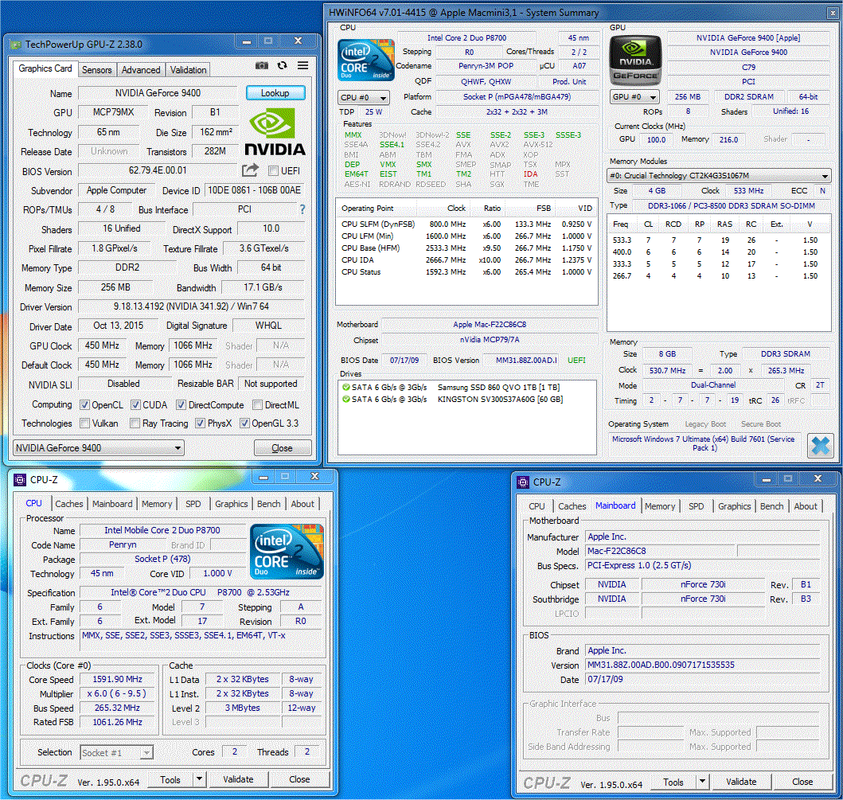Click the blue X close icon in HWiNFO summary
This screenshot has width=843, height=800.
coord(820,446)
